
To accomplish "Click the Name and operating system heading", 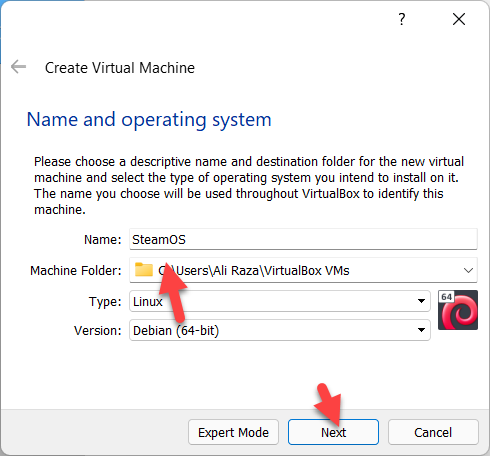I will point(149,120).
